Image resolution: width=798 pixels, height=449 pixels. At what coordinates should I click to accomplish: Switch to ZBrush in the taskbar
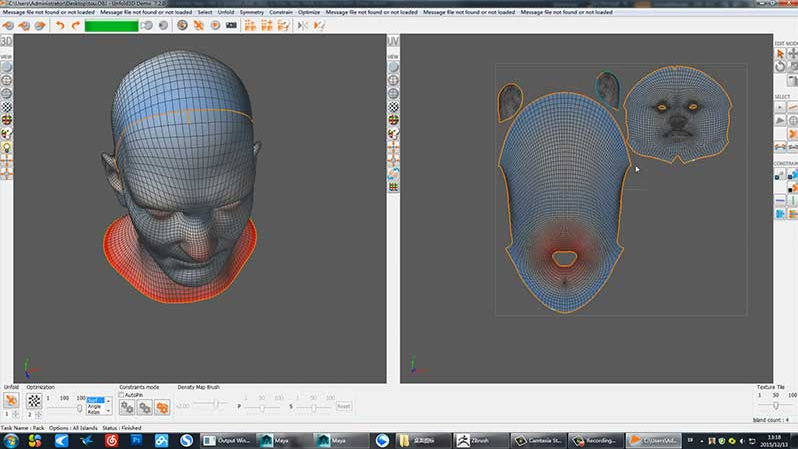[x=479, y=441]
